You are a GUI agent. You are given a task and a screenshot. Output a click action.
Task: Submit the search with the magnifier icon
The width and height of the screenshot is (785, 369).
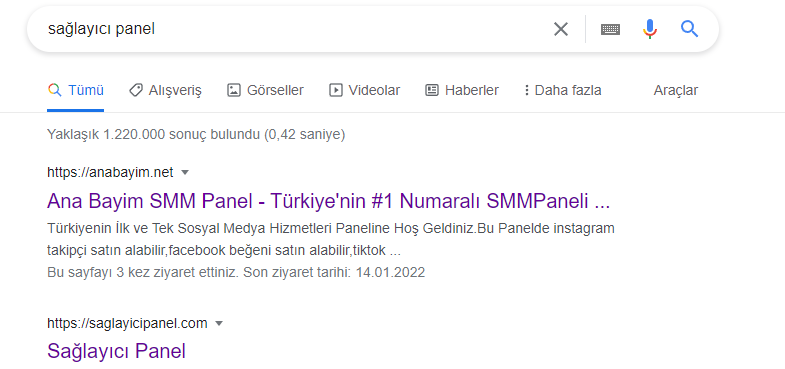pos(689,29)
